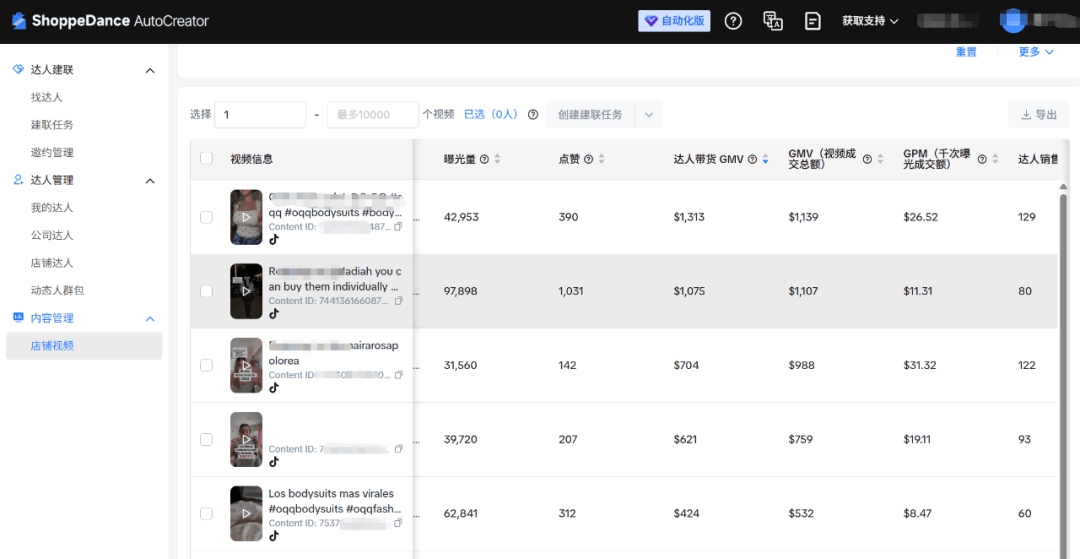This screenshot has height=559, width=1080.
Task: Play thumbnail of video with 31,560 曝光量
Action: (x=247, y=365)
